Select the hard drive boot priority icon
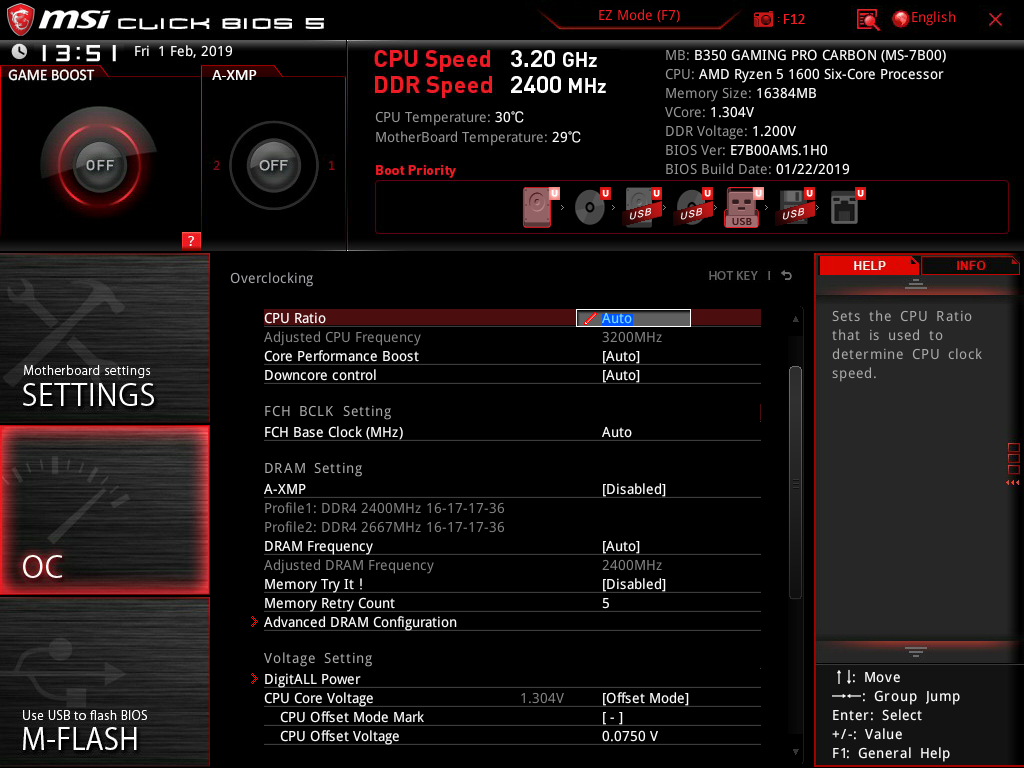Viewport: 1024px width, 768px height. (537, 205)
